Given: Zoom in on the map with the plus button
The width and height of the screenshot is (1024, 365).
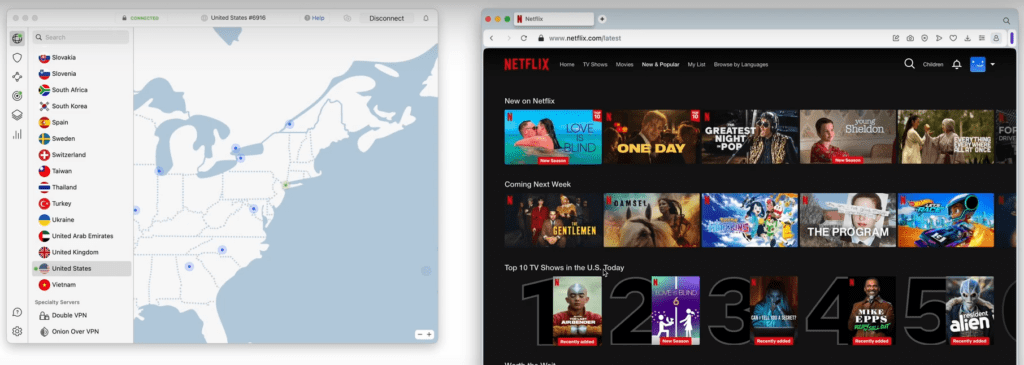Looking at the screenshot, I should [x=429, y=334].
